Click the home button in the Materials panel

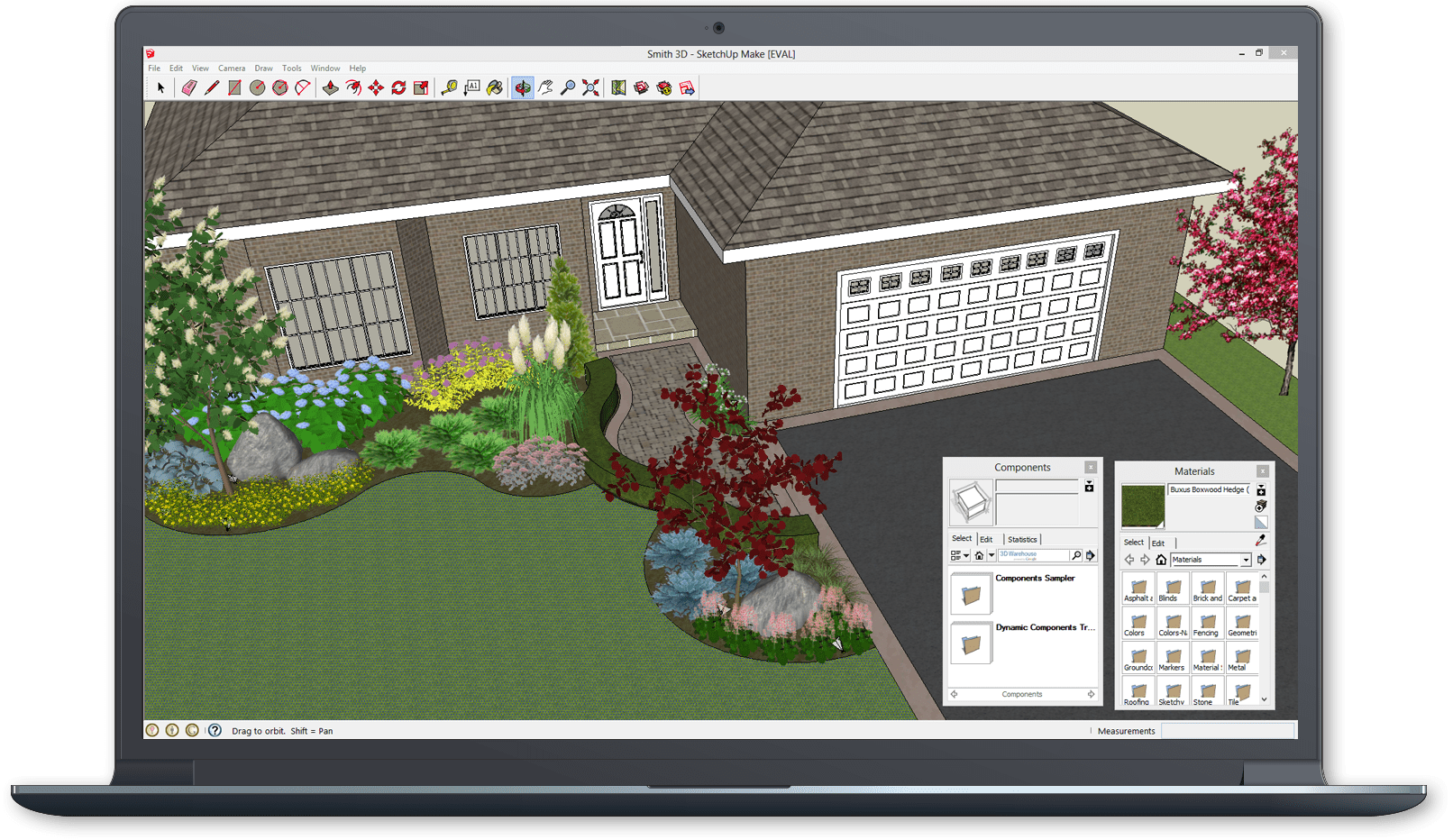[1161, 560]
